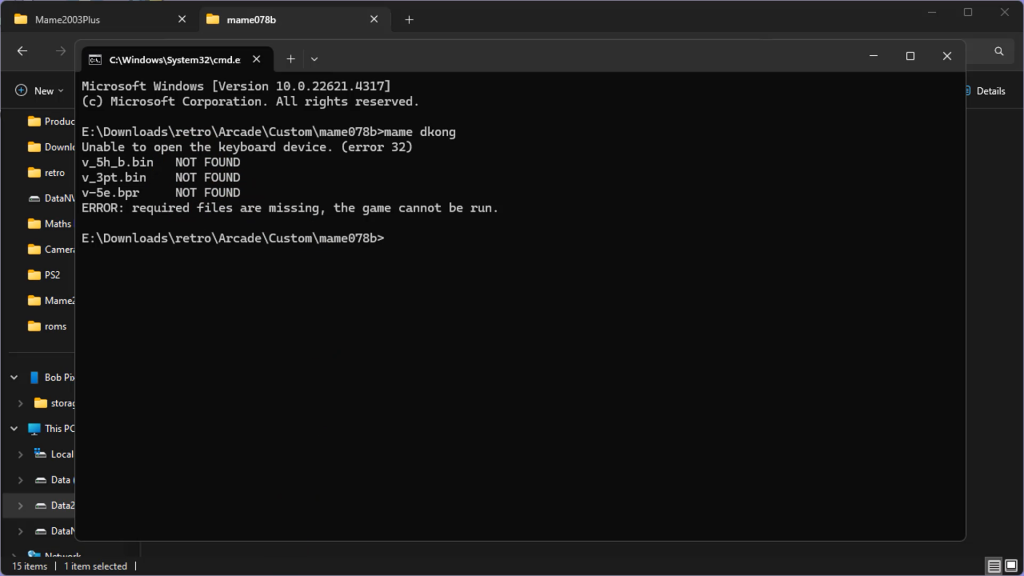Expand the Data2 drive node
The height and width of the screenshot is (576, 1024).
click(20, 505)
